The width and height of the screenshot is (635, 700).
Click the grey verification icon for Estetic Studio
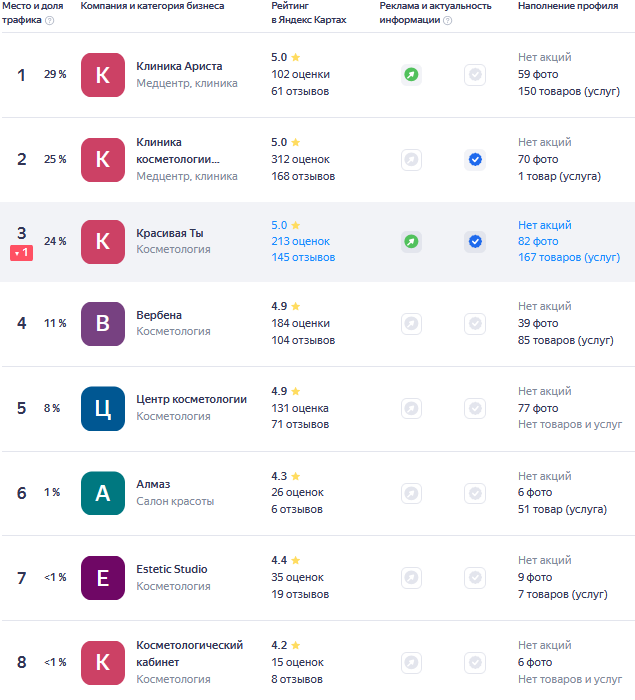pos(475,578)
